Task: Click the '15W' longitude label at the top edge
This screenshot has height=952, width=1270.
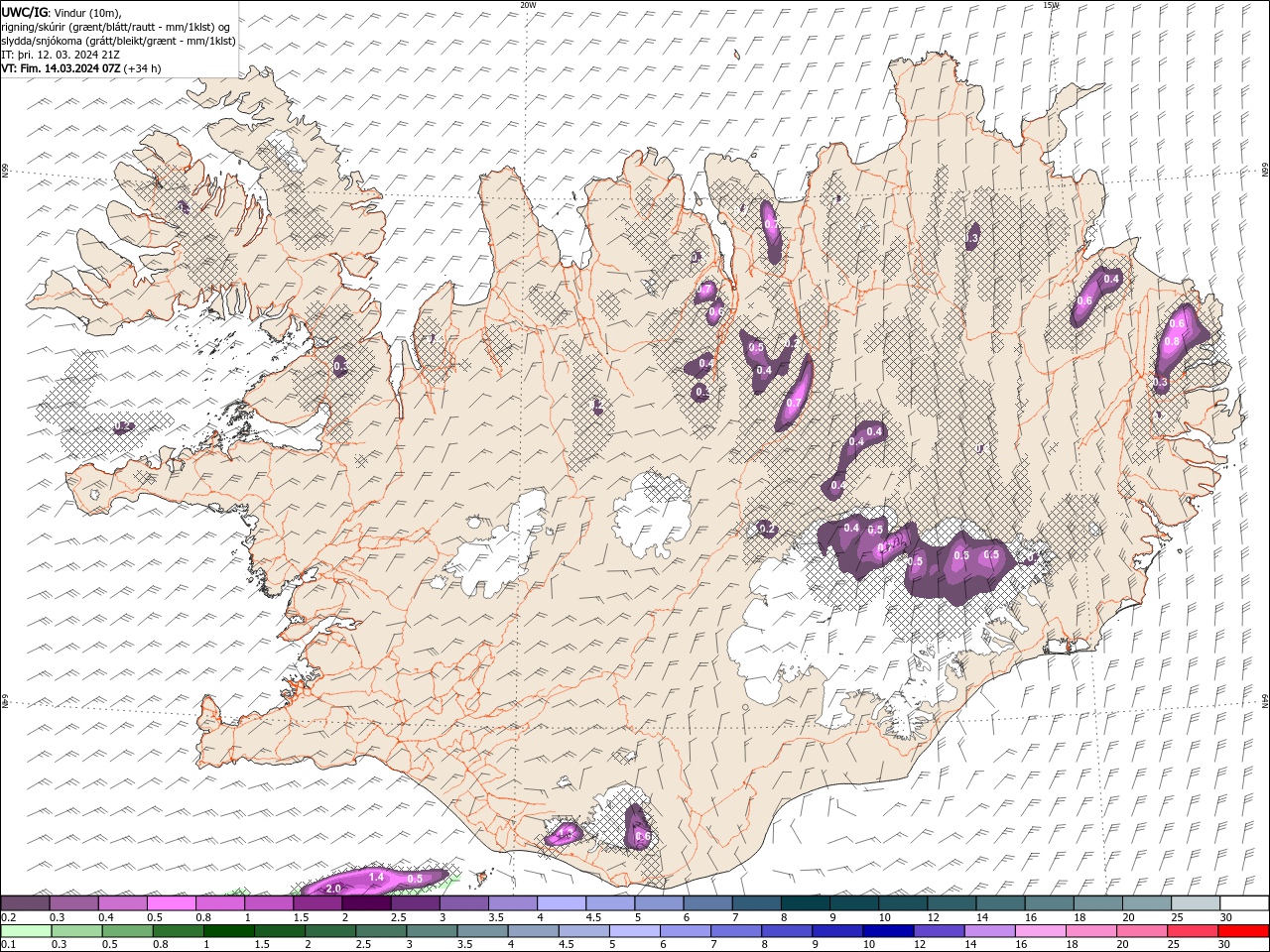Action: [x=1051, y=5]
